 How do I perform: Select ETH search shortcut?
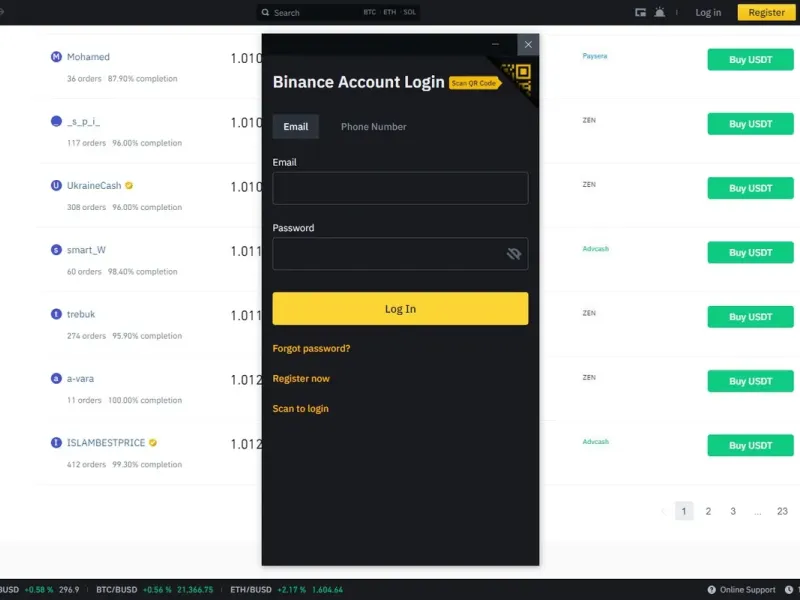[x=390, y=12]
